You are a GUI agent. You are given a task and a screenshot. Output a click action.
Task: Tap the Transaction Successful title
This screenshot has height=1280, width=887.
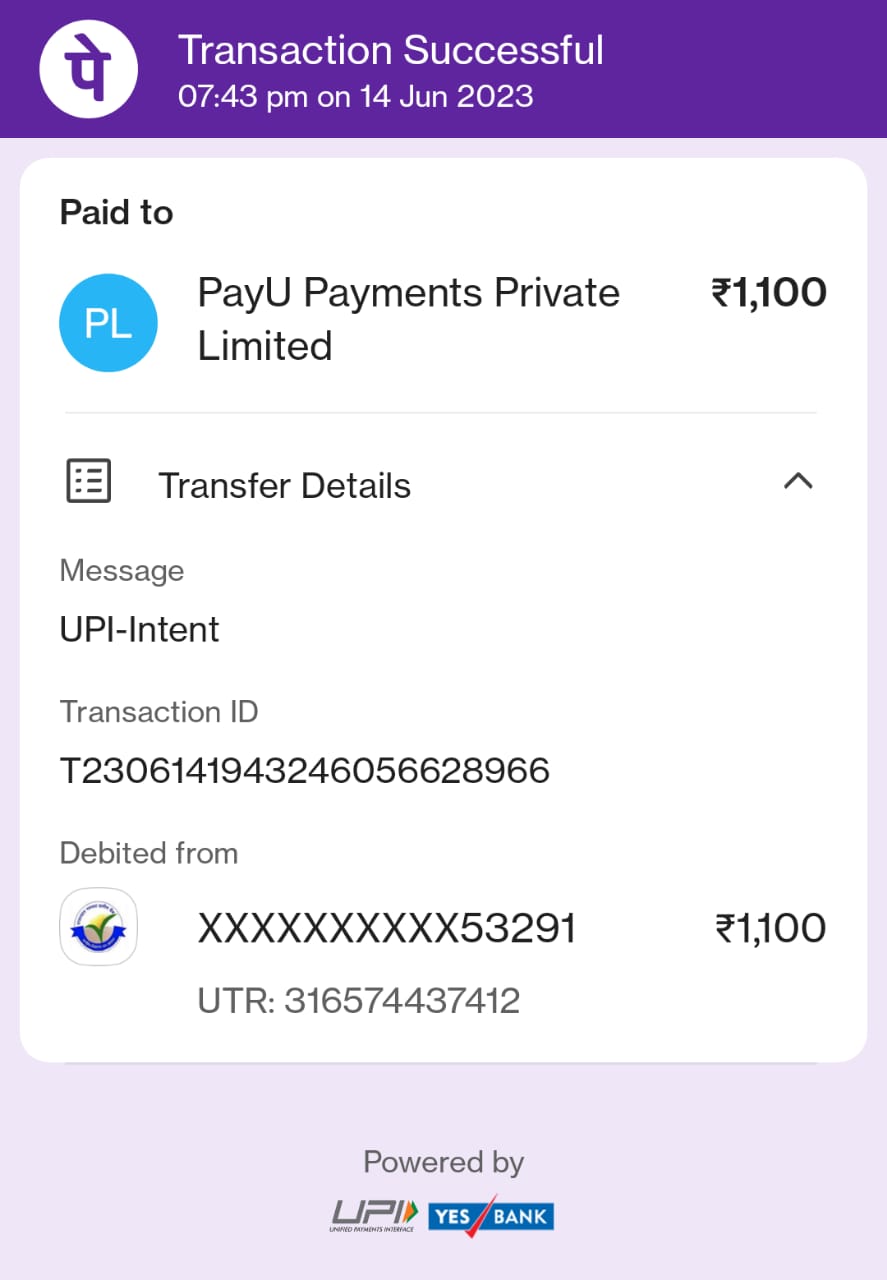point(390,50)
